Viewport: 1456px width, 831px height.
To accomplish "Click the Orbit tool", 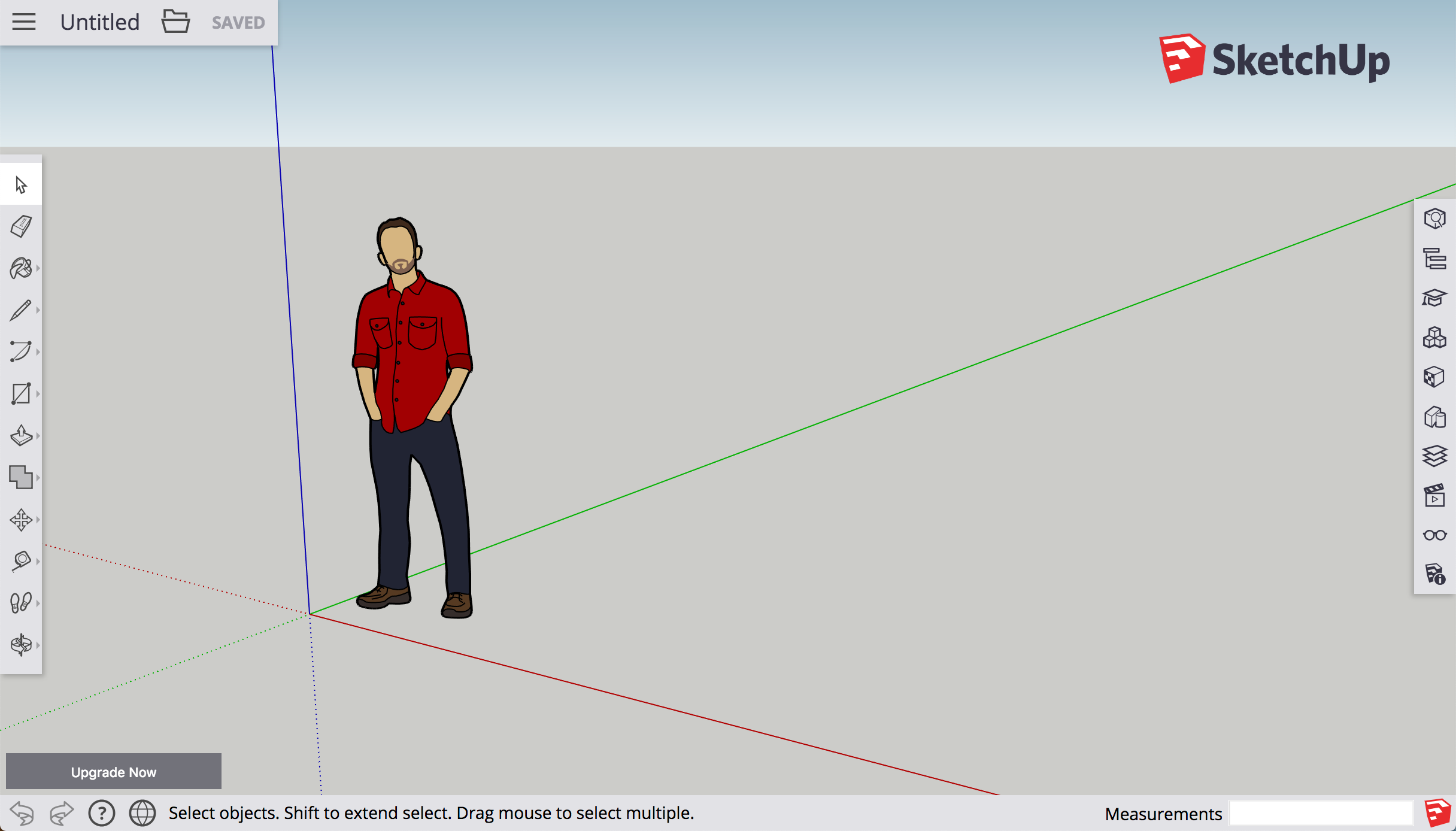I will point(21,644).
